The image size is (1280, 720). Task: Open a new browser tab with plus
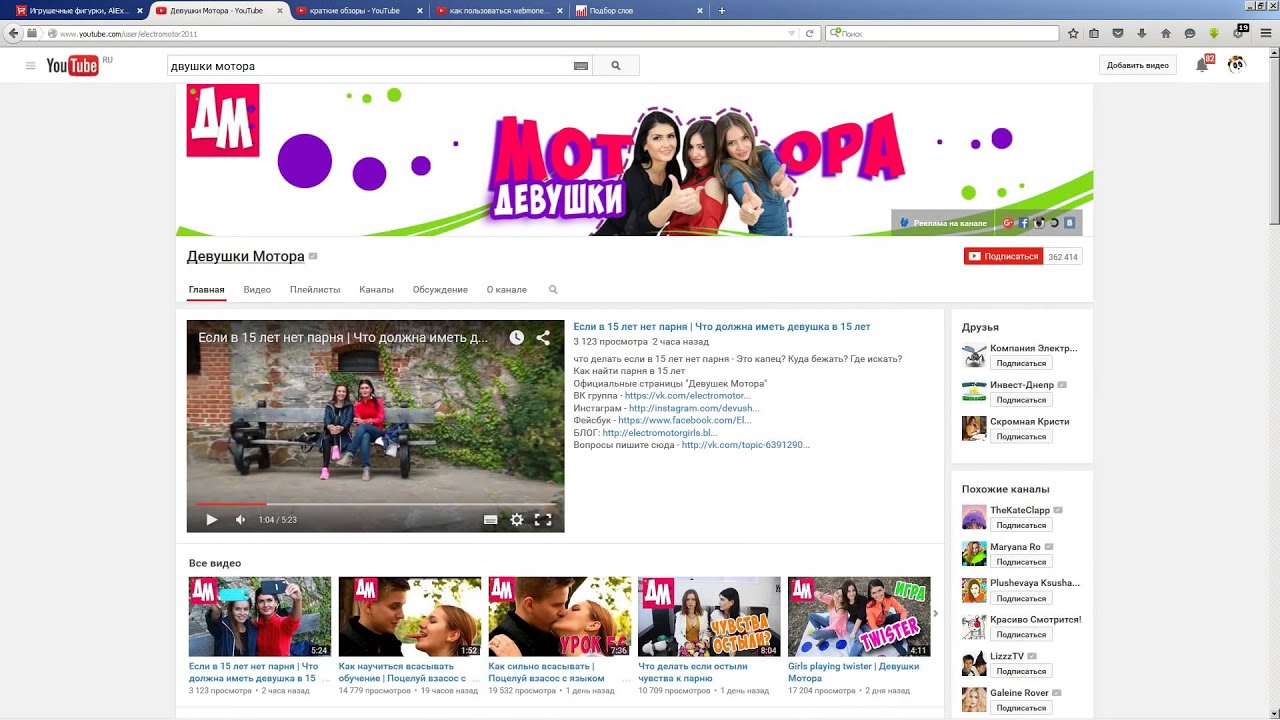point(722,10)
